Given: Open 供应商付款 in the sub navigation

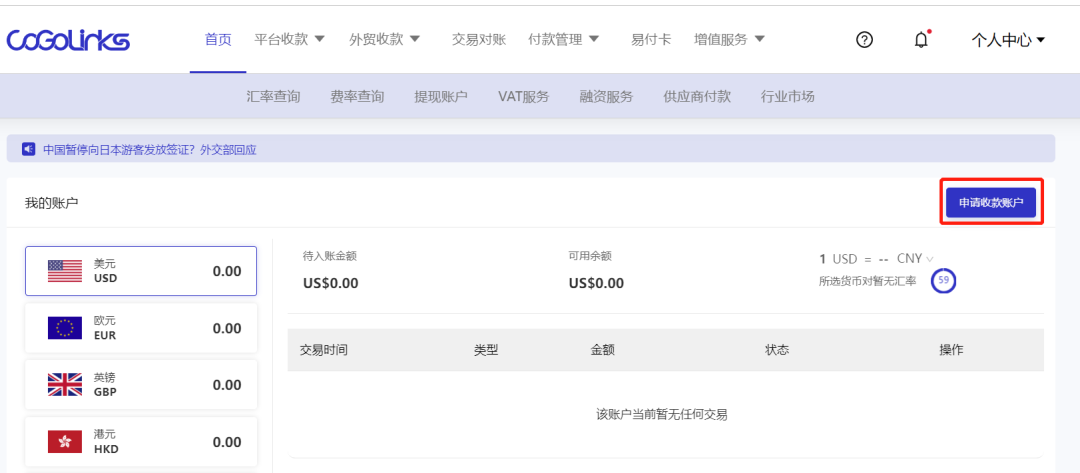Looking at the screenshot, I should pyautogui.click(x=697, y=96).
